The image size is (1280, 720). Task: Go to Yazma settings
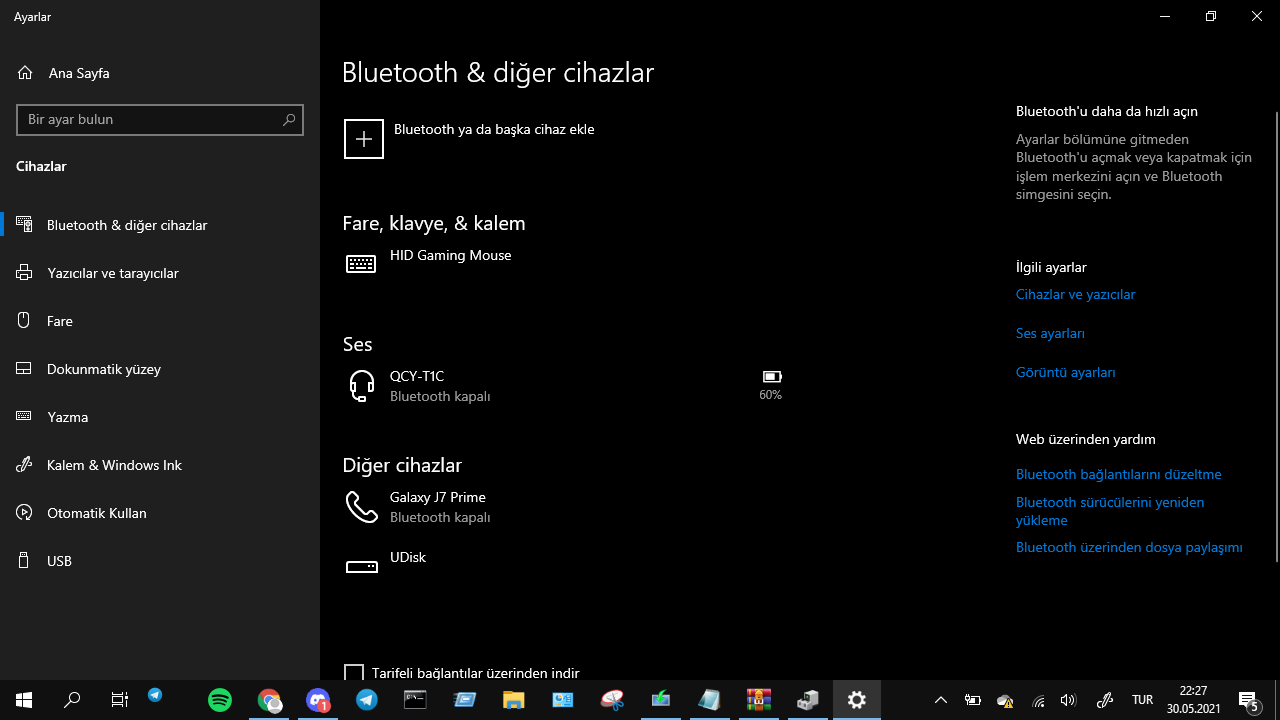(160, 417)
